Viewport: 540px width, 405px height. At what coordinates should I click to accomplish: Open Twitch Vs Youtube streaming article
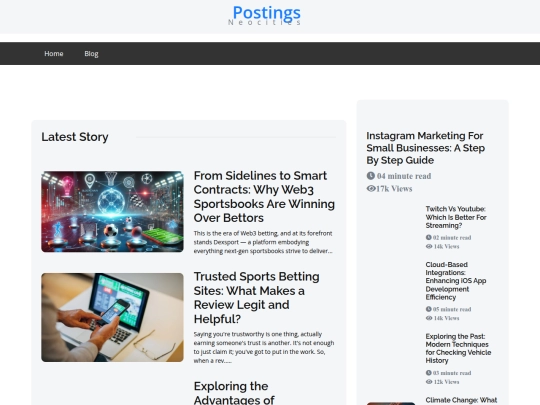pyautogui.click(x=456, y=217)
